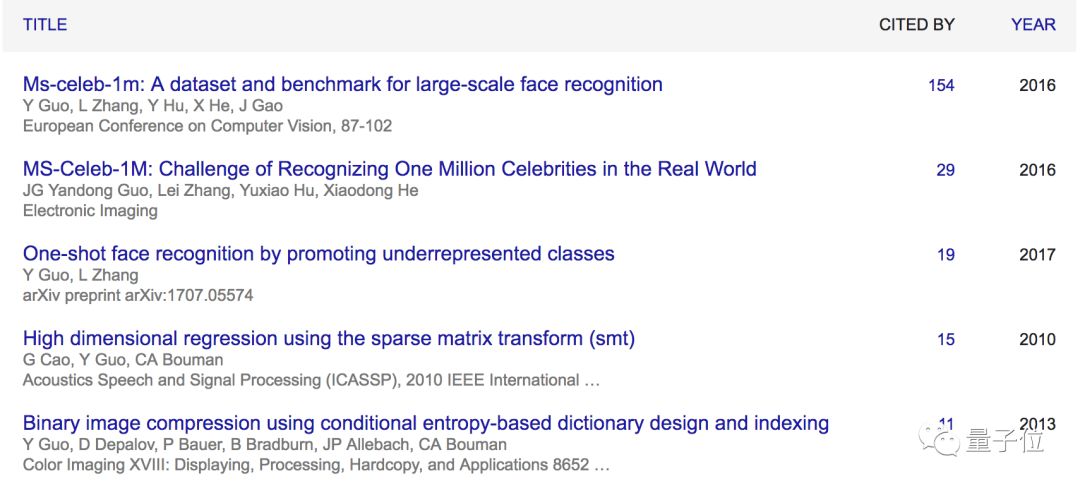The image size is (1080, 488).
Task: Open the Binary image compression paper
Action: pos(425,423)
